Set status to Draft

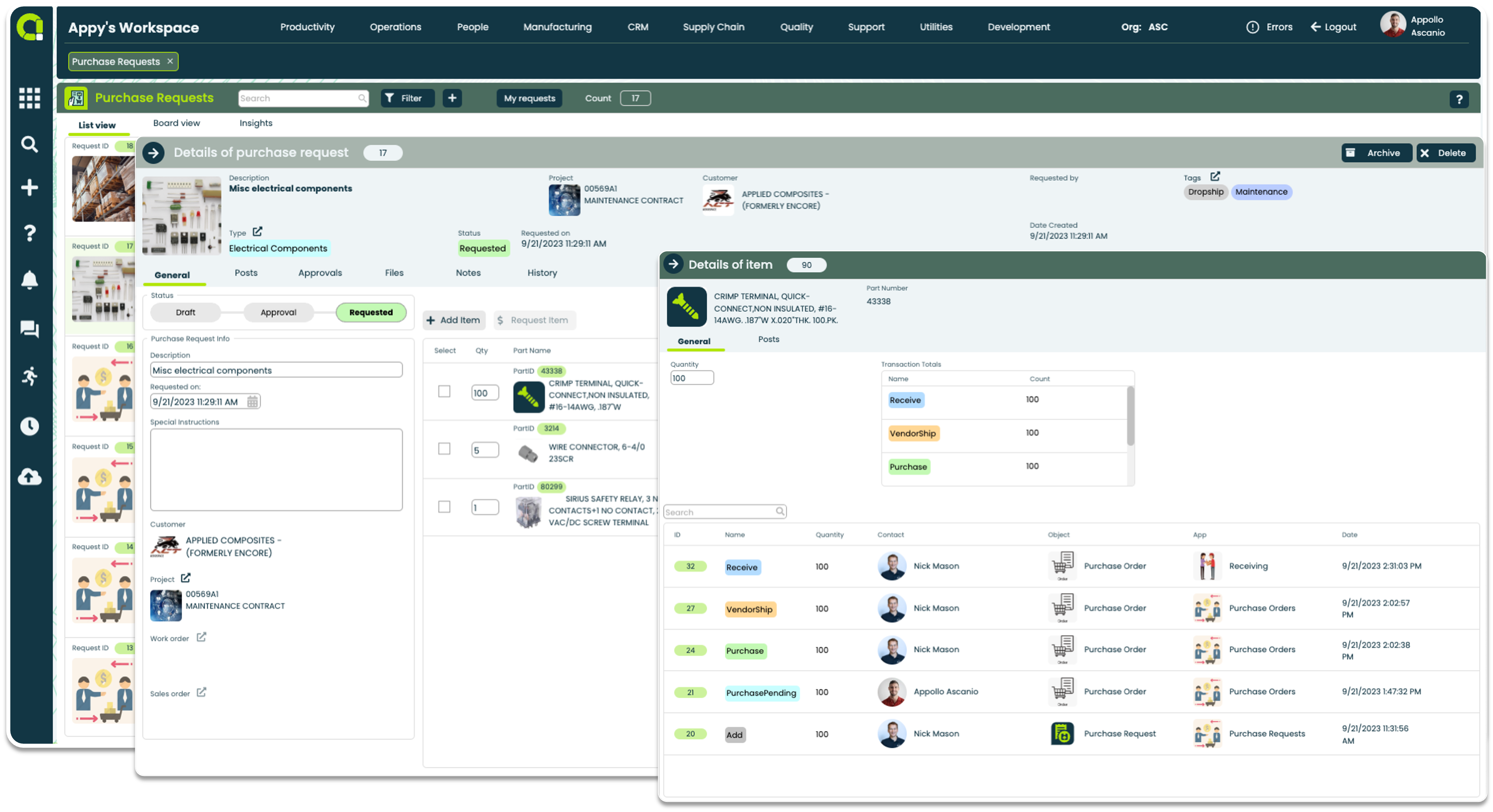[185, 312]
